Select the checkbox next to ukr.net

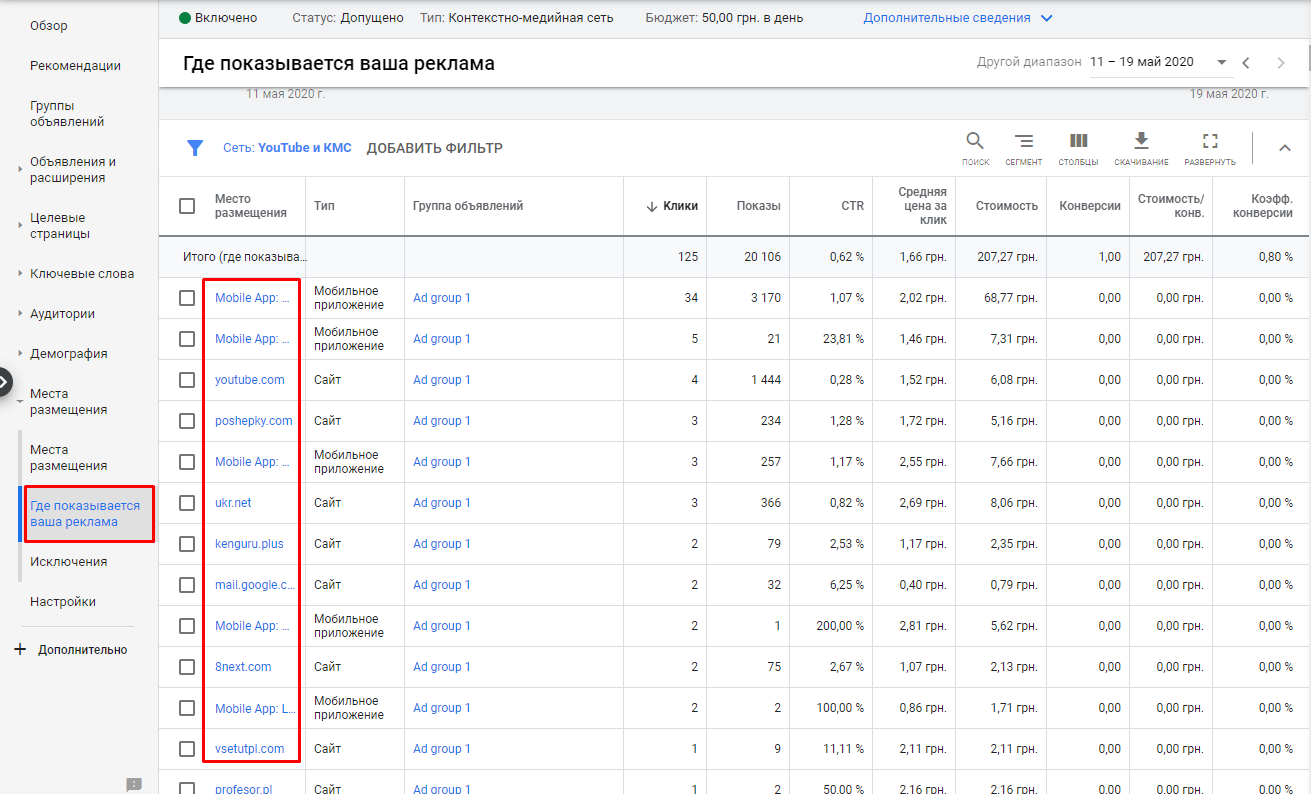187,503
